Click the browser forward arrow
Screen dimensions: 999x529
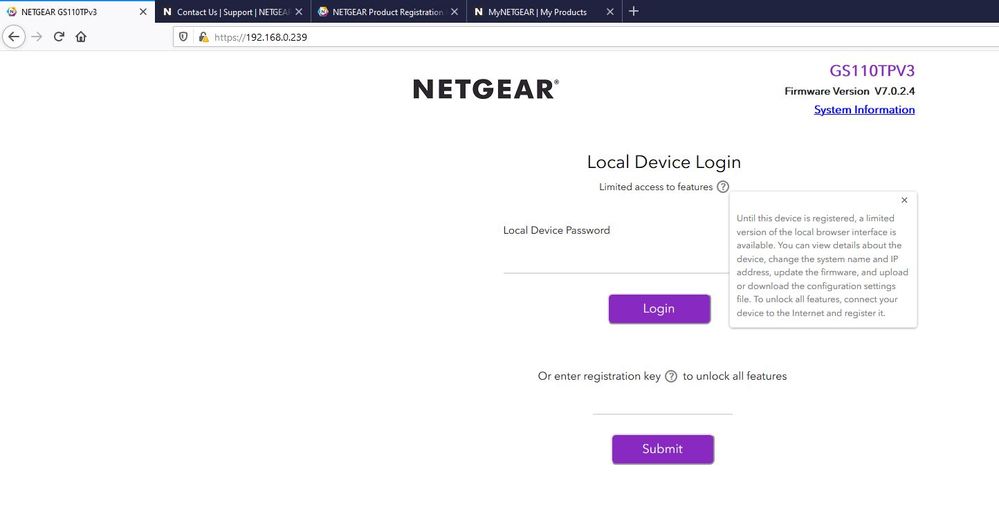point(37,37)
